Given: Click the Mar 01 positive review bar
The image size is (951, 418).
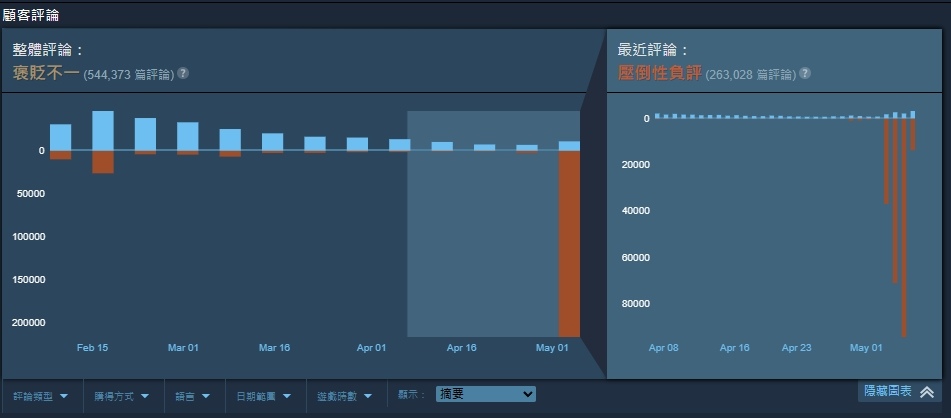Looking at the screenshot, I should point(187,136).
